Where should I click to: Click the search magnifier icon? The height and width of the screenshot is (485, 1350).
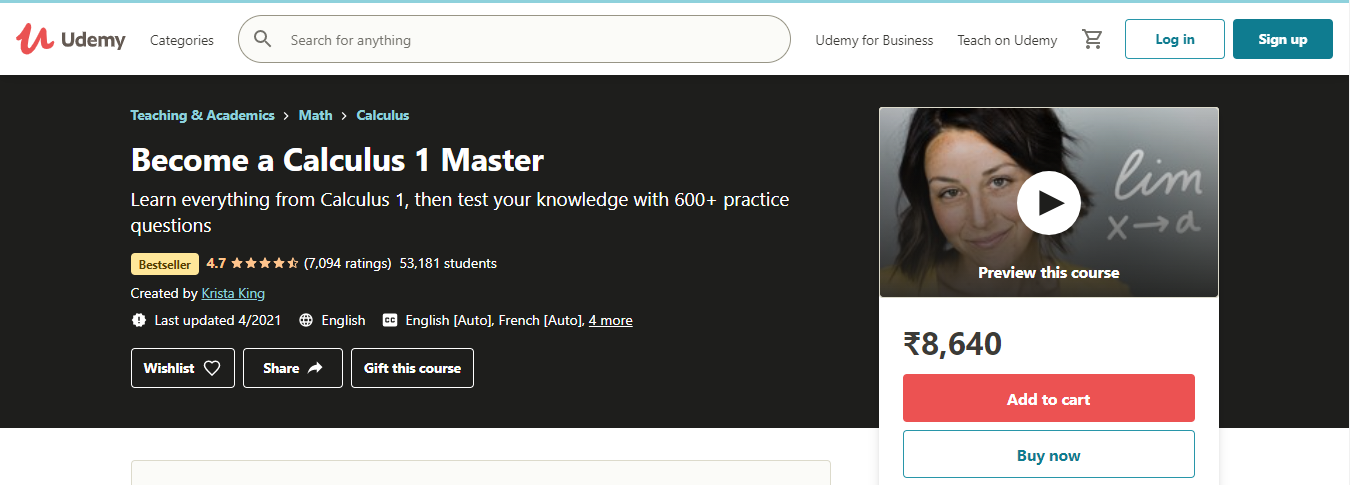[x=263, y=40]
